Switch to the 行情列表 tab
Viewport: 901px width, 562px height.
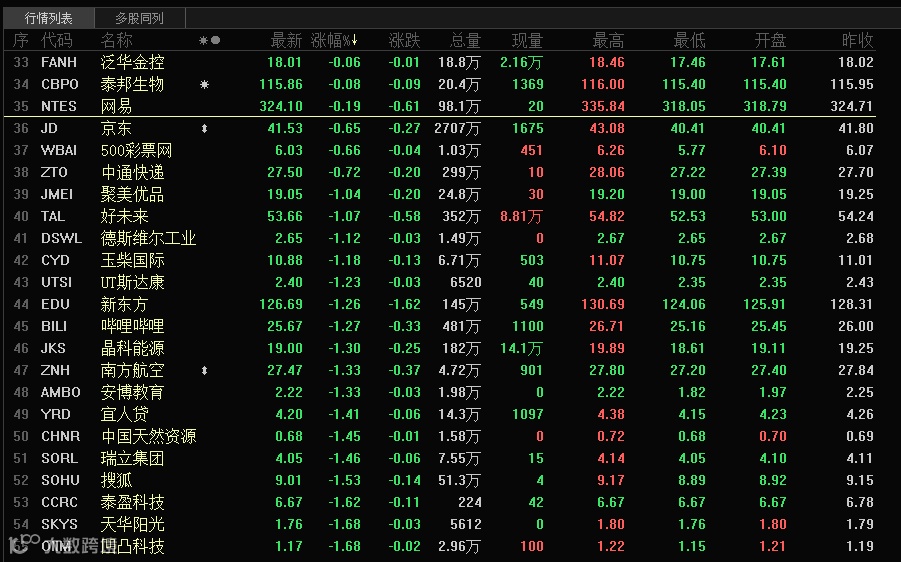[x=49, y=18]
